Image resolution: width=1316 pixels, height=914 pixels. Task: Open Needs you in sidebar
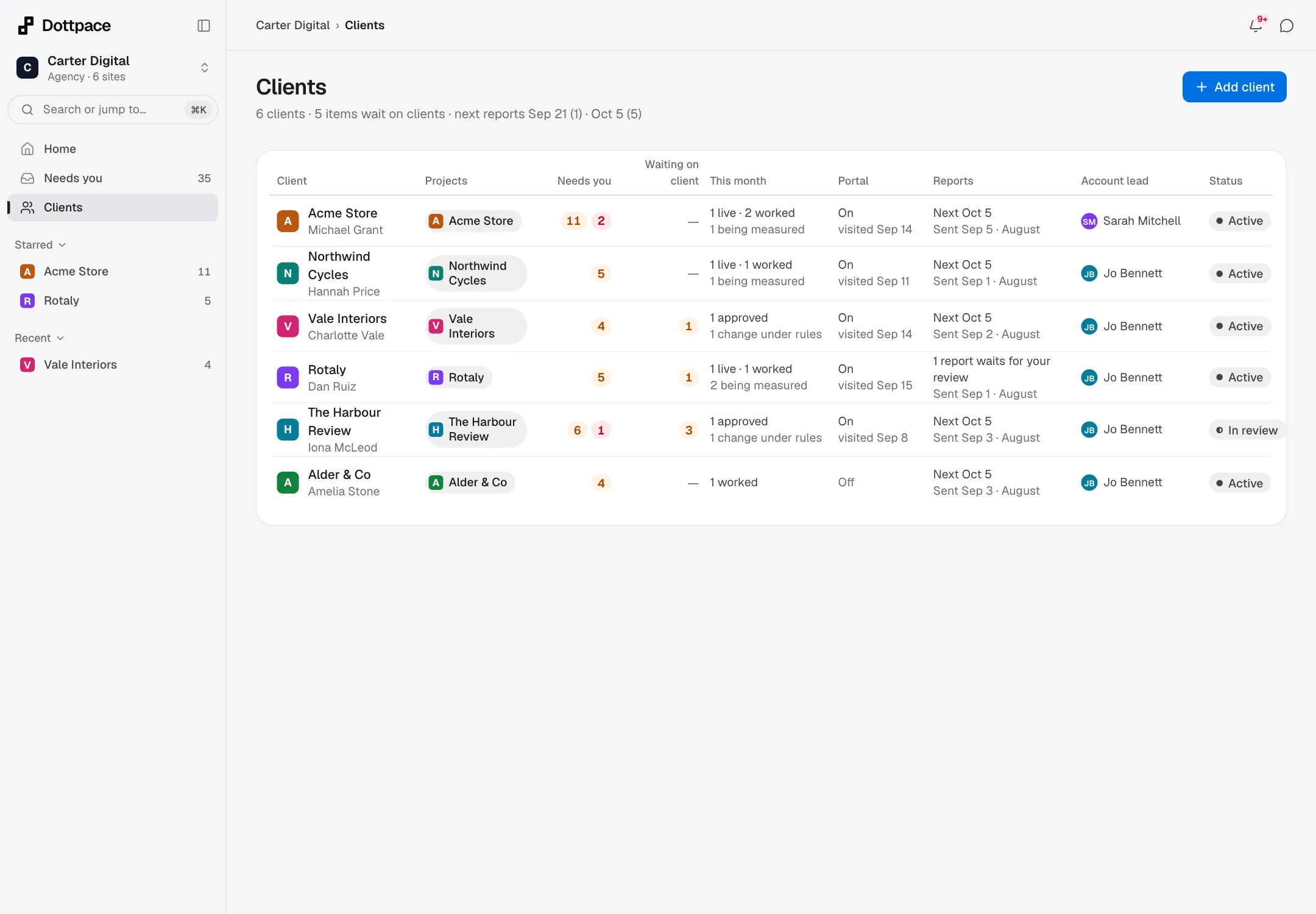[x=113, y=178]
